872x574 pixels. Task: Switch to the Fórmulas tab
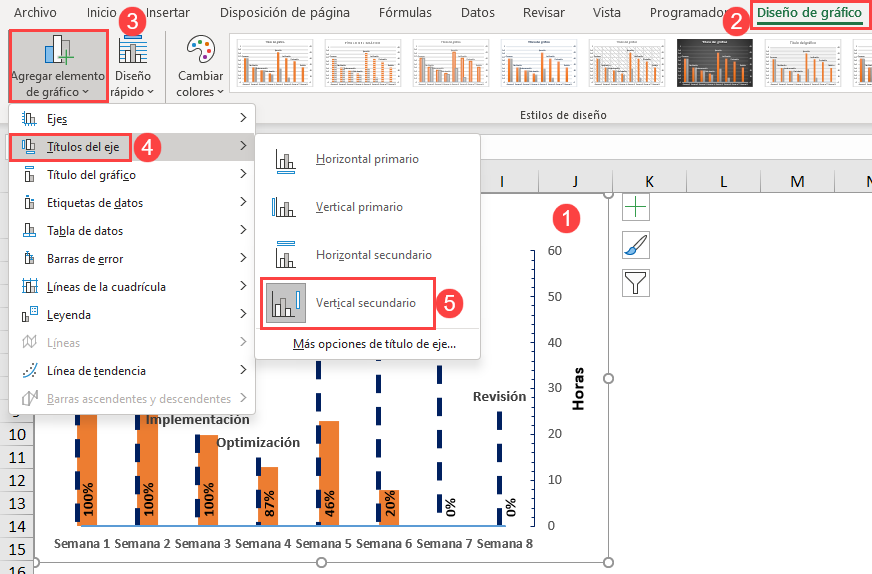405,12
